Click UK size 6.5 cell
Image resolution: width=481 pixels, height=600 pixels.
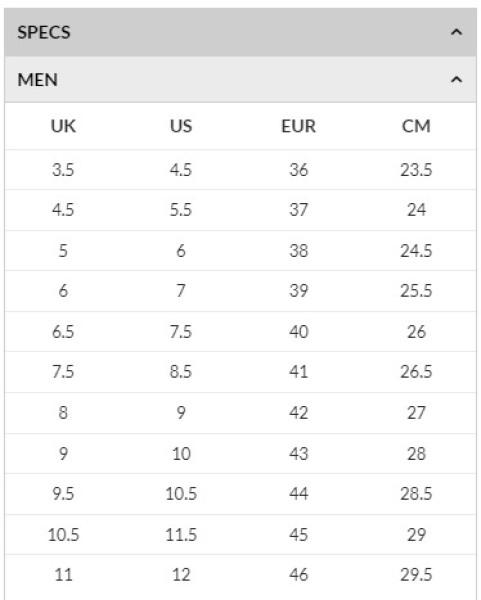pyautogui.click(x=63, y=331)
